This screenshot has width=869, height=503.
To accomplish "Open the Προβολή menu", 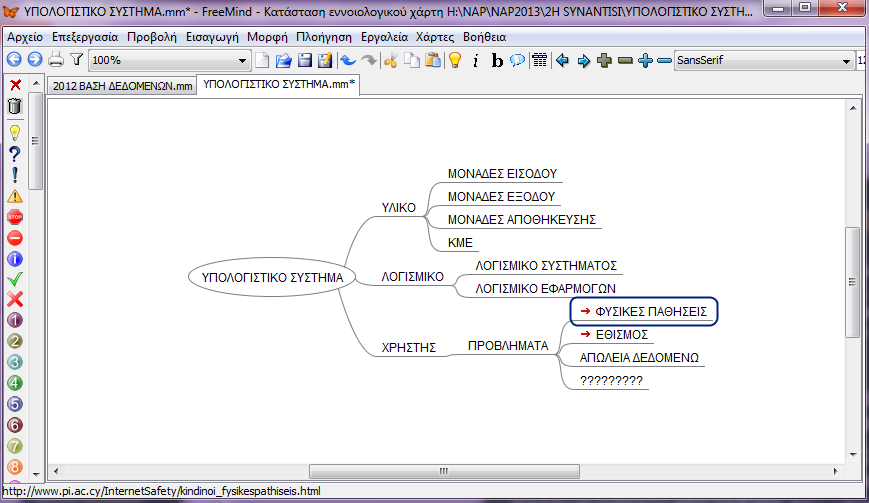I will (x=152, y=37).
